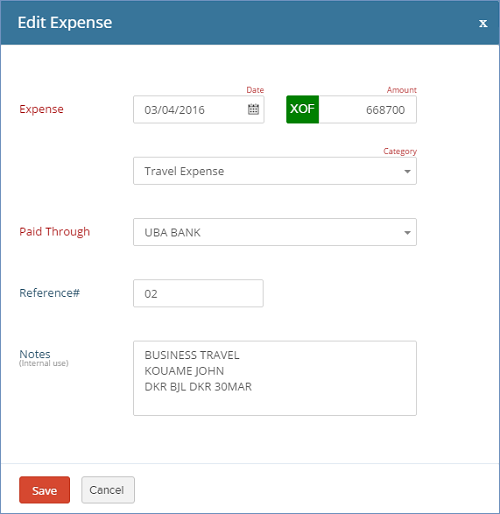This screenshot has height=514, width=500.
Task: Save the expense changes
Action: tap(44, 490)
